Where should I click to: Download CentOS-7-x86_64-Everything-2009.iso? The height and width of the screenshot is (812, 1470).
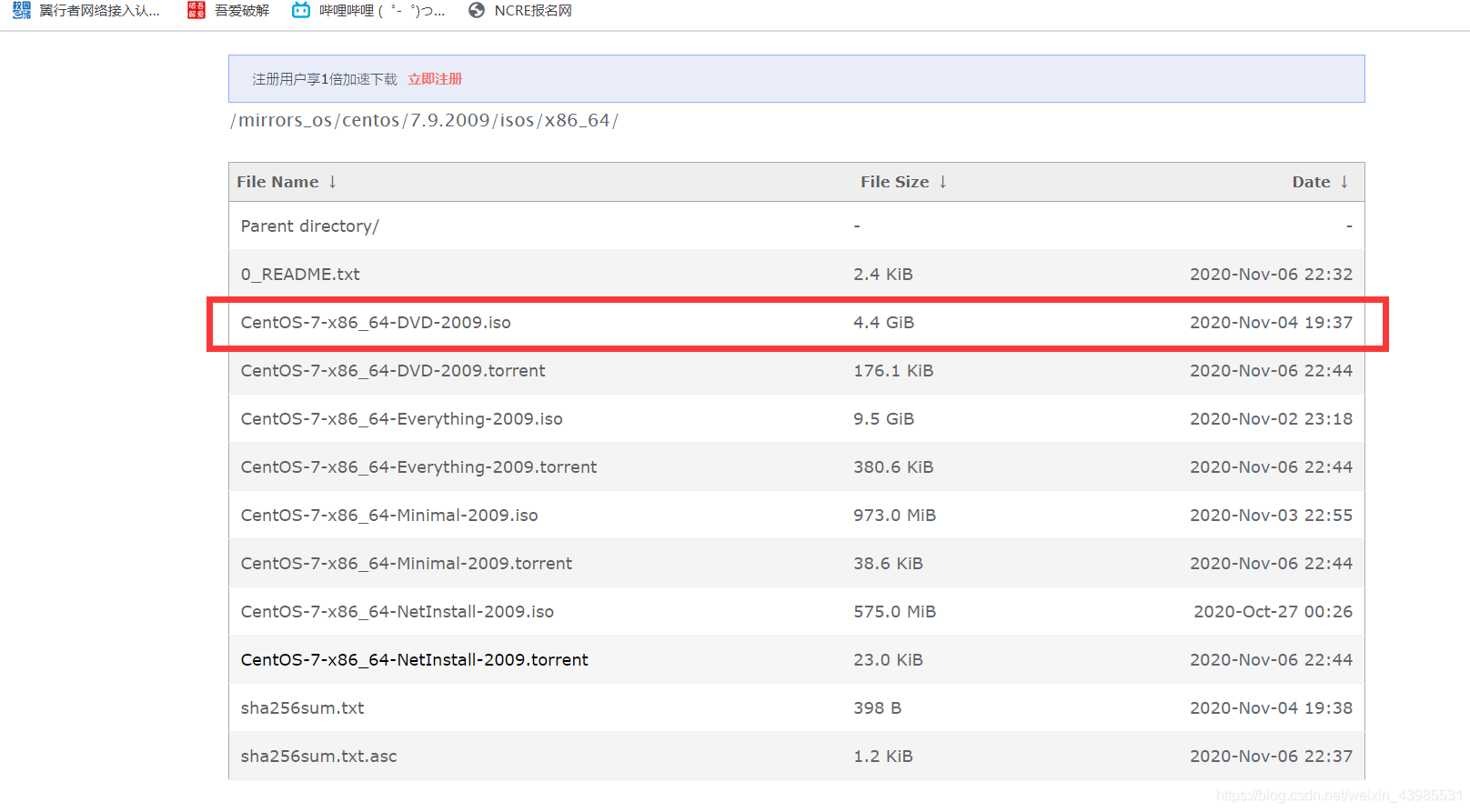pyautogui.click(x=401, y=418)
